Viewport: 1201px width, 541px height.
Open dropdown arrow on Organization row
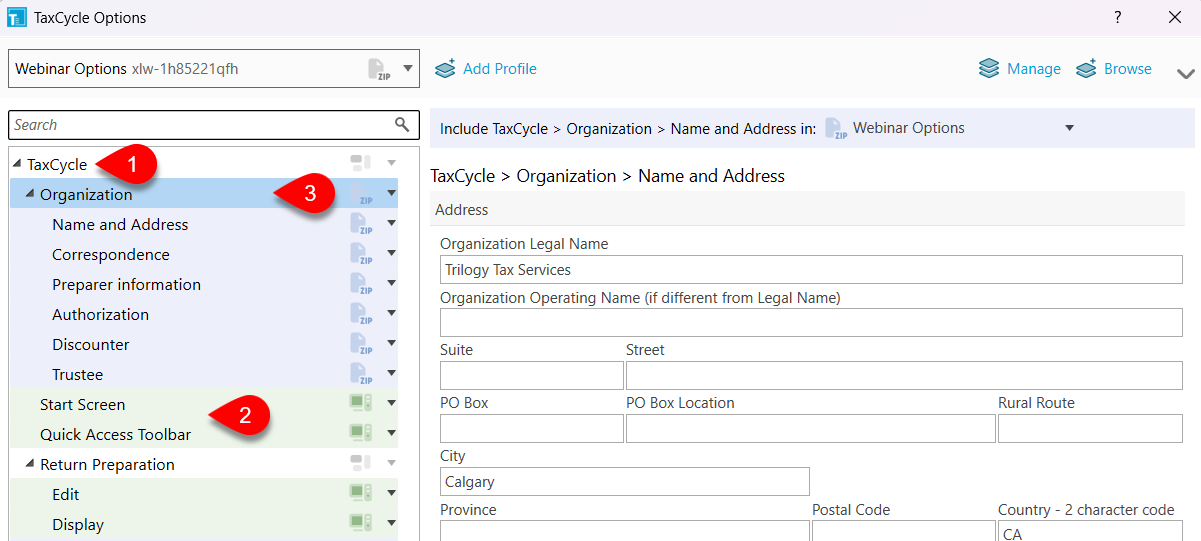click(x=391, y=193)
